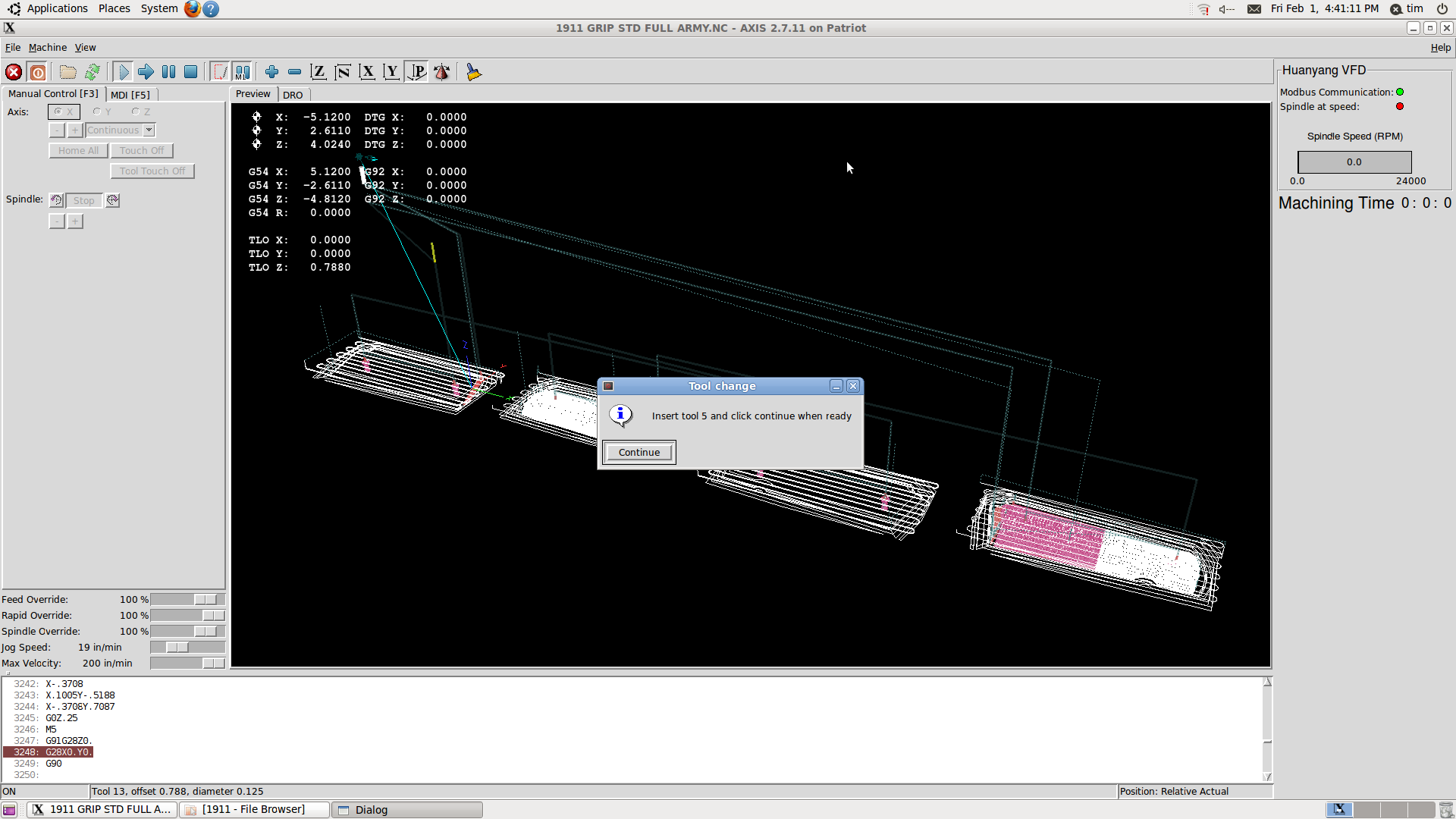Select the perspective view icon

pos(417,72)
